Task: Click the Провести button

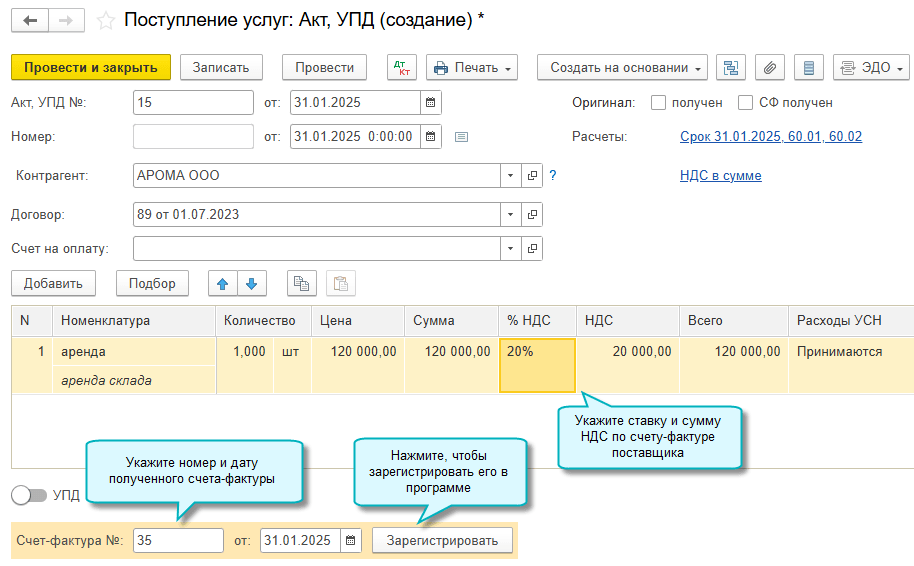Action: coord(324,68)
